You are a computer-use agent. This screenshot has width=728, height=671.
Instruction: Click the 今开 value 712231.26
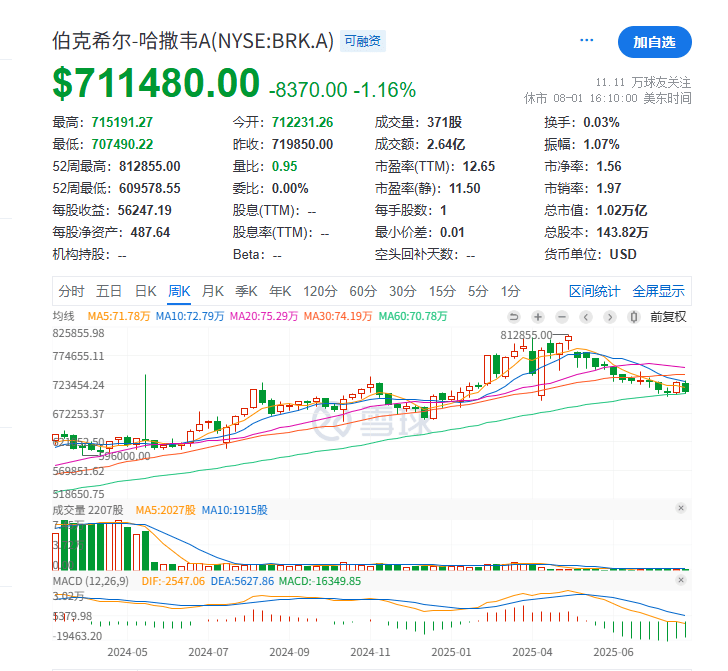point(302,122)
